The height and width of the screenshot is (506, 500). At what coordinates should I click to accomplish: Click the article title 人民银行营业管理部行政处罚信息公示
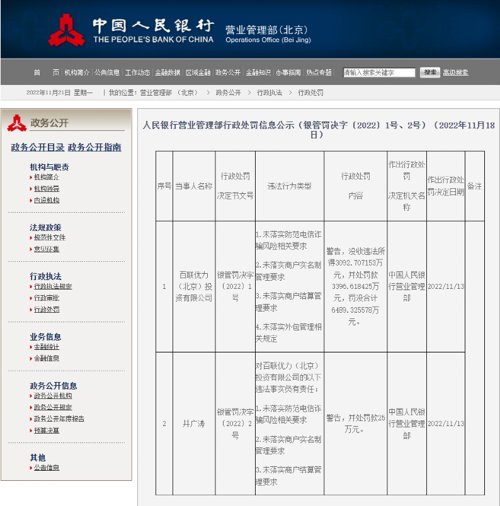point(318,130)
